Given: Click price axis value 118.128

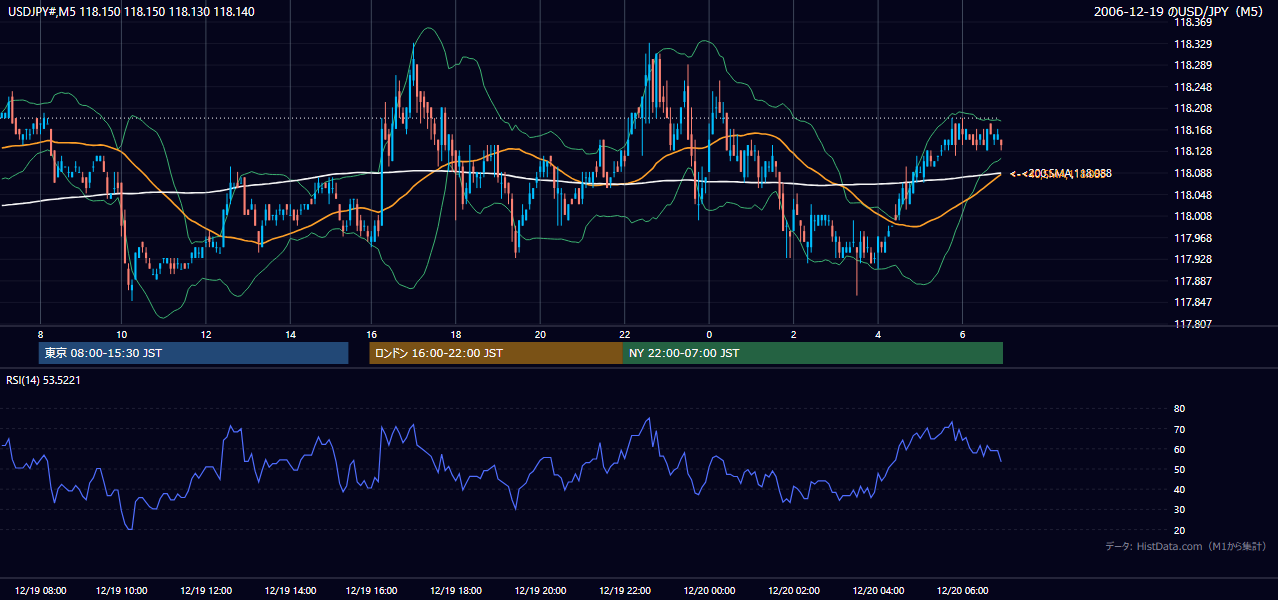Looking at the screenshot, I should (x=1193, y=151).
